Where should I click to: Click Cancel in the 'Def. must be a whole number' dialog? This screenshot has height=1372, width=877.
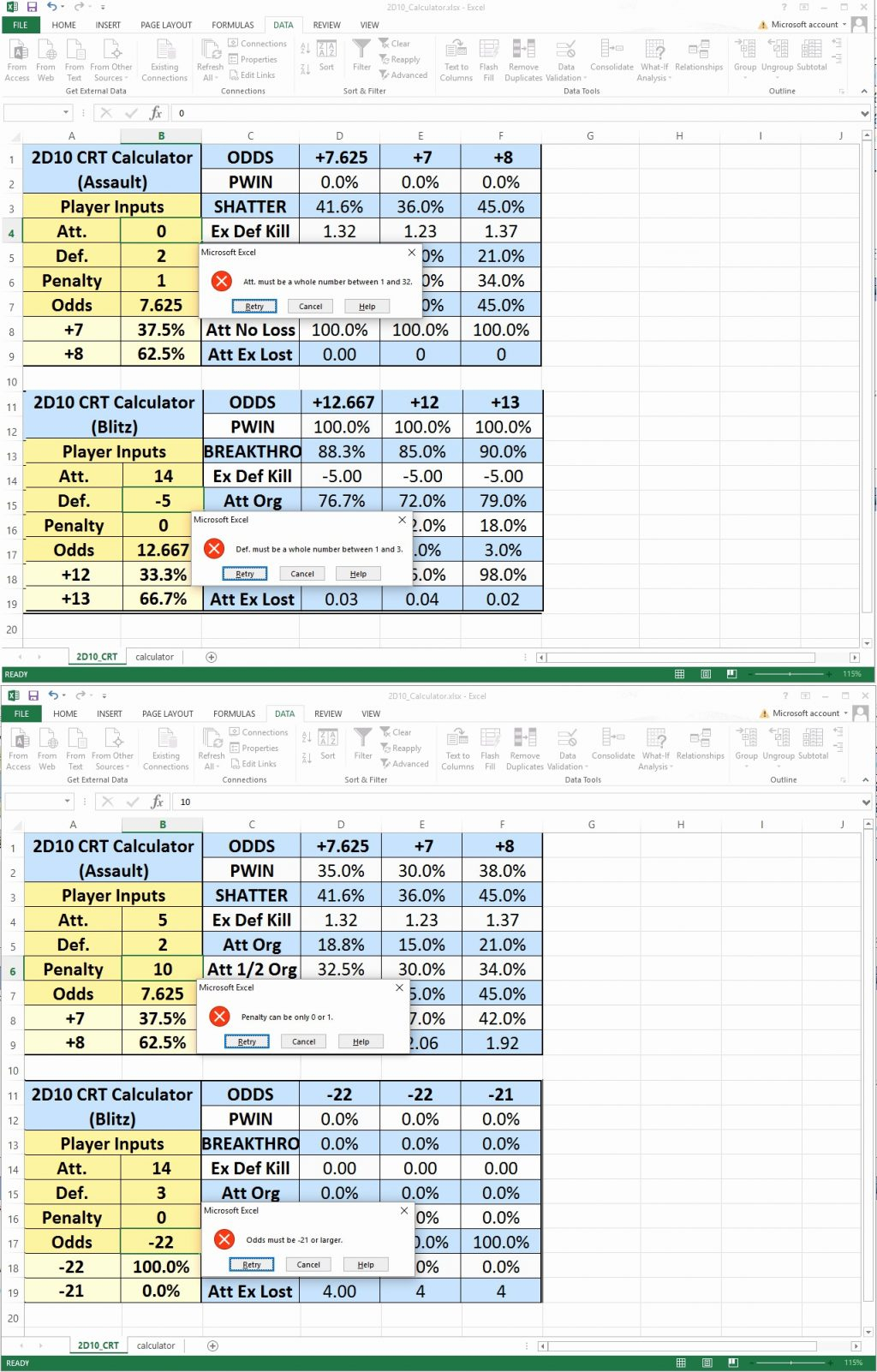302,574
